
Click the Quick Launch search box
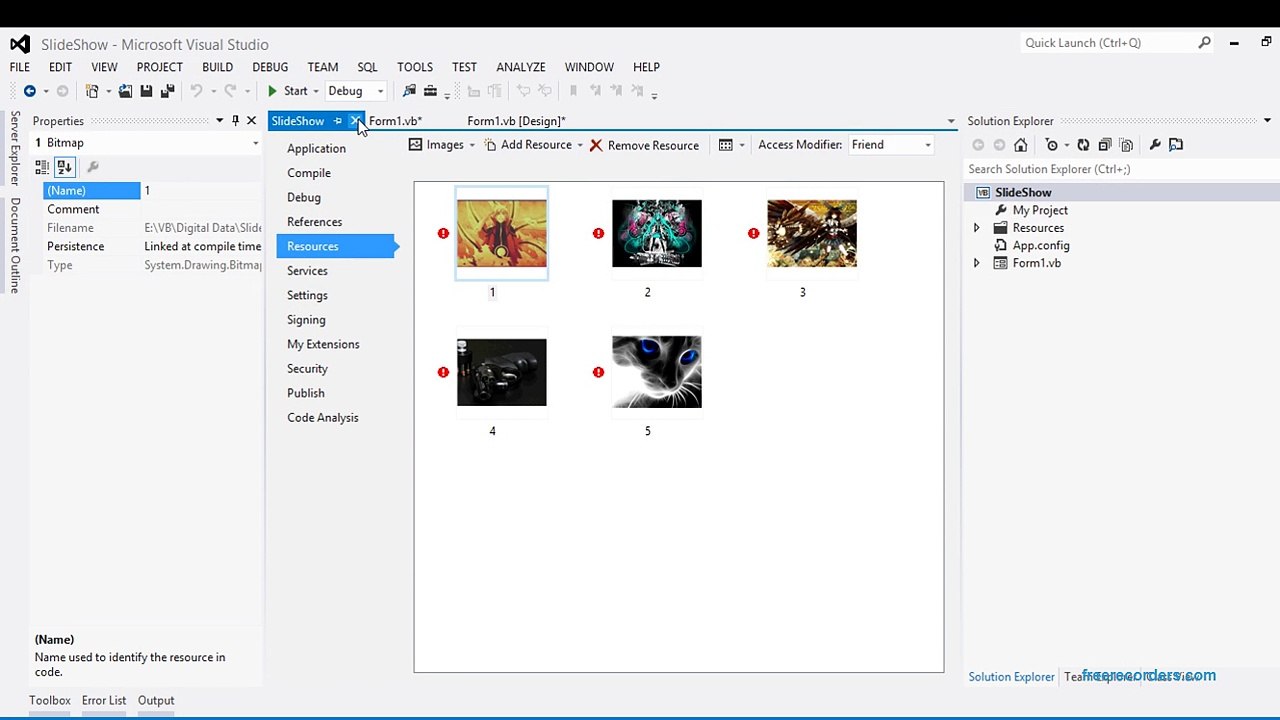tap(1118, 43)
